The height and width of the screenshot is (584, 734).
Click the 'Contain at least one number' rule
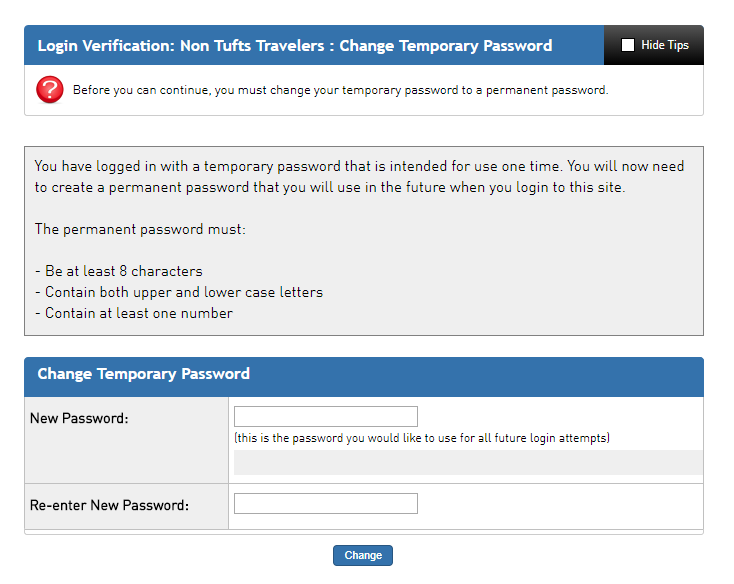click(134, 313)
